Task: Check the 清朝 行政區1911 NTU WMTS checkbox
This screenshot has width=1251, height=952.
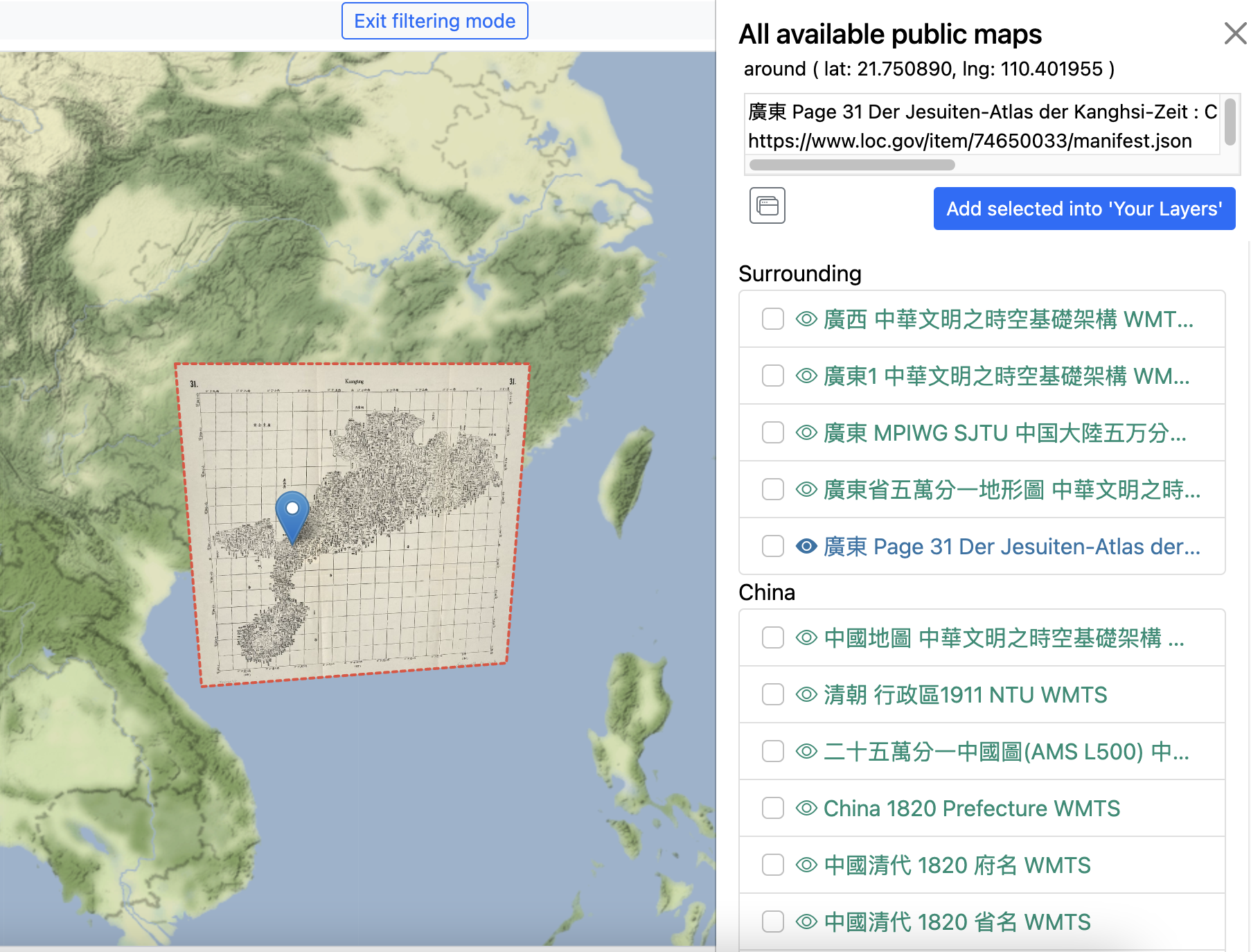Action: click(773, 695)
